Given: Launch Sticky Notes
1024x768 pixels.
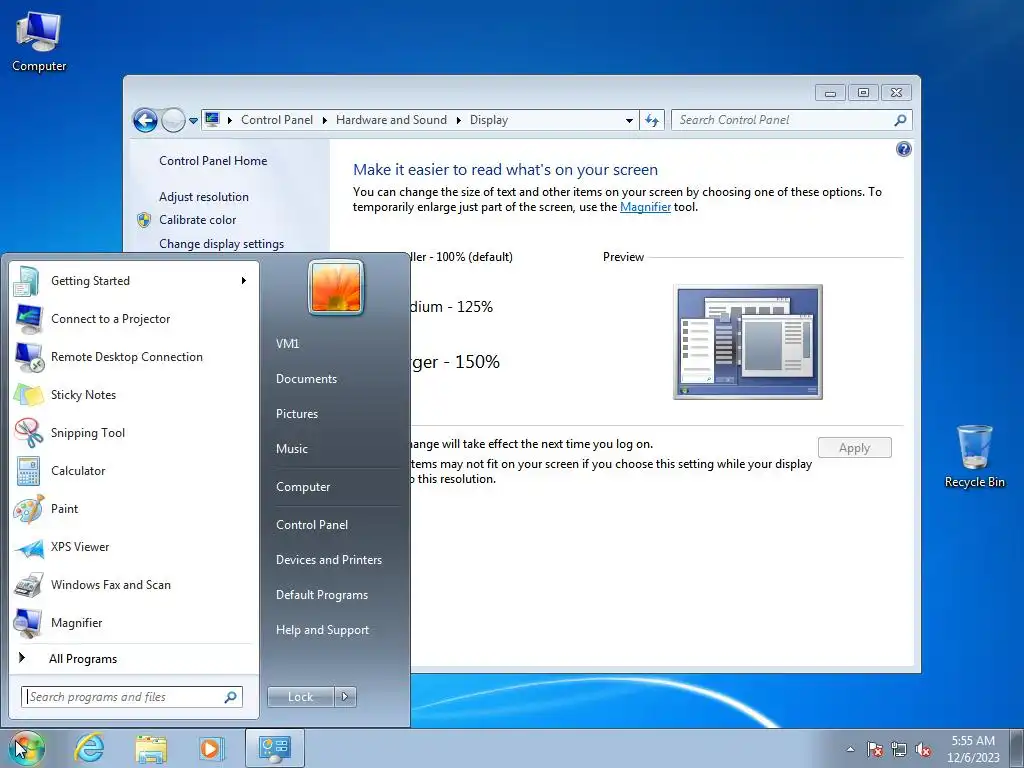Looking at the screenshot, I should point(134,394).
